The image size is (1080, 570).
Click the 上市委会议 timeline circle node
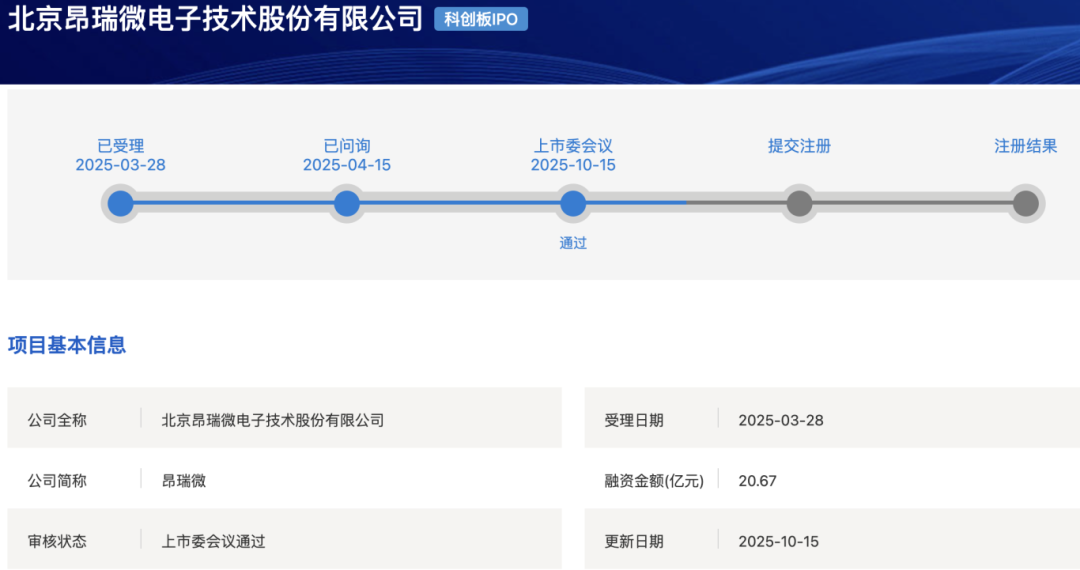point(573,204)
